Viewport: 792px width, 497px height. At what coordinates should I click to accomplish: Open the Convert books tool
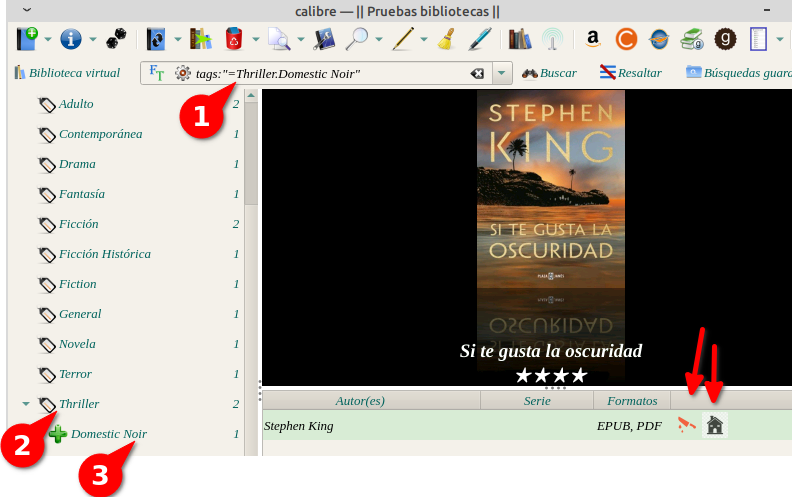[x=156, y=39]
